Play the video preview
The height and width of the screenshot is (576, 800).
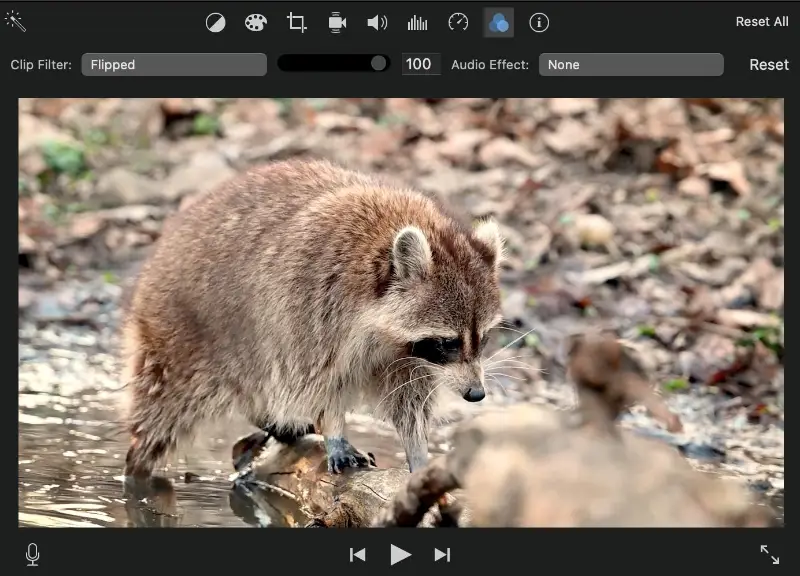tap(401, 555)
